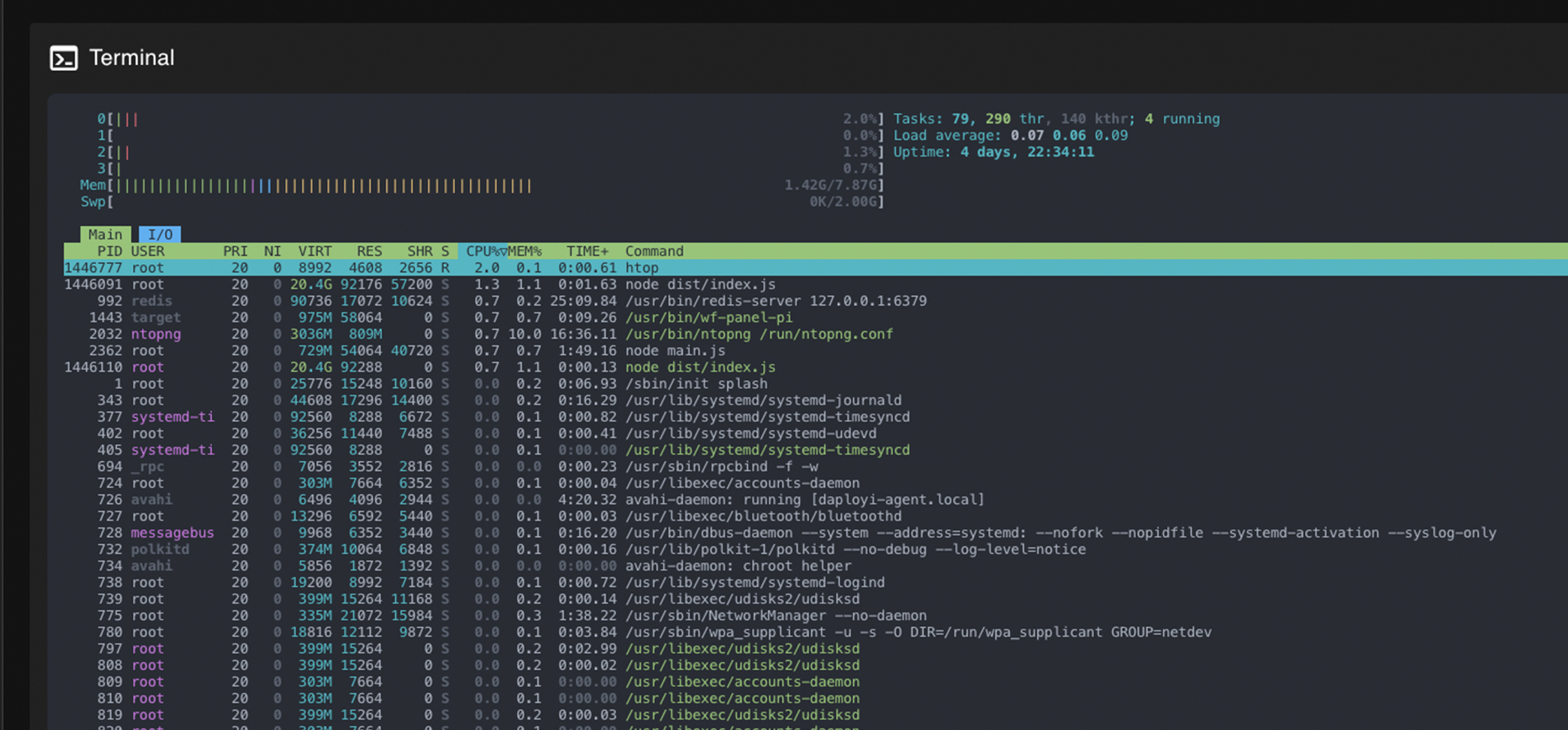This screenshot has height=730, width=1568.
Task: Select systemd-timesyncd process with PID 377
Action: (815, 417)
